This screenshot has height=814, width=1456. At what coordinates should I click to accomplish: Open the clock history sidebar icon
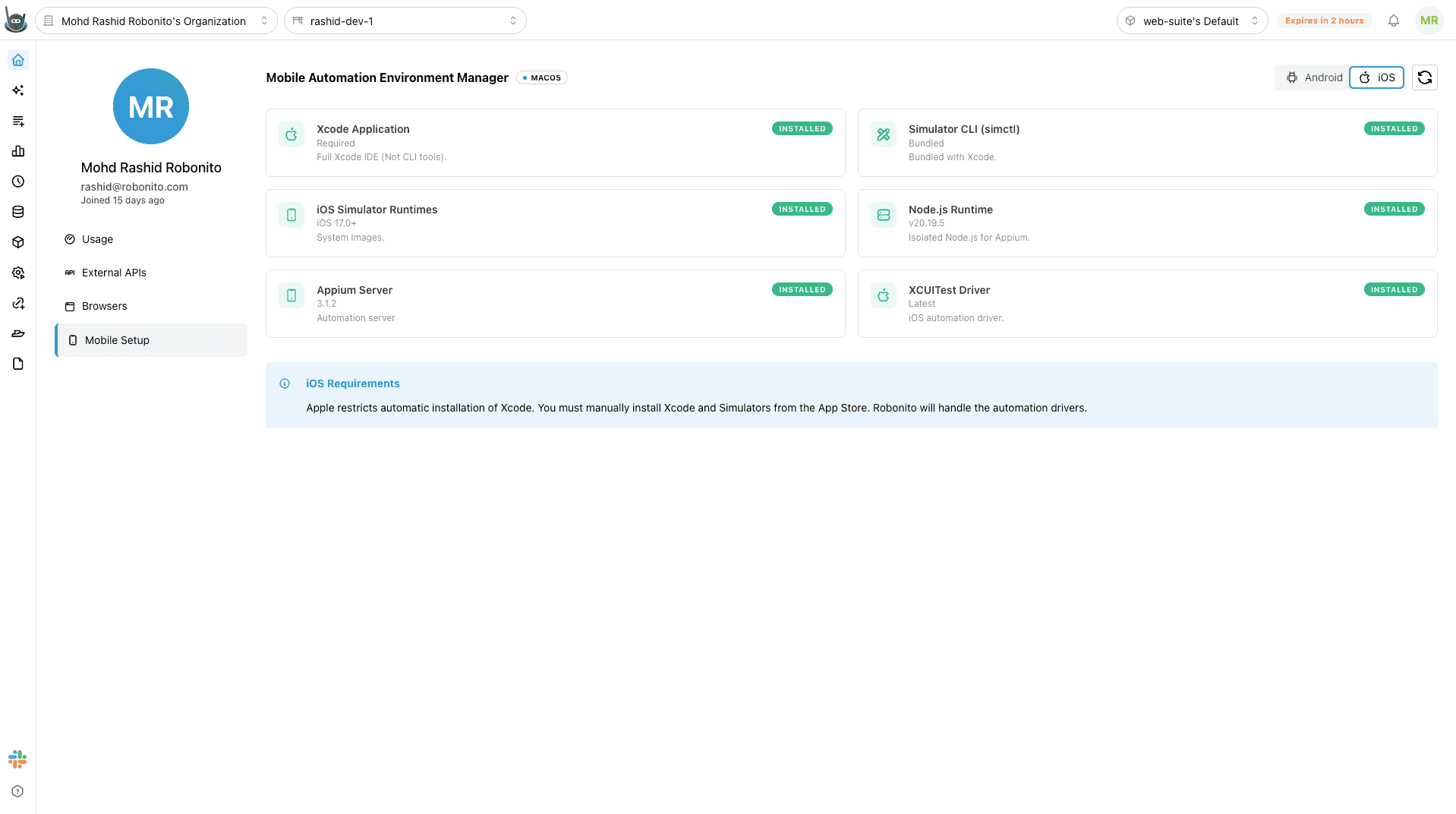click(18, 181)
